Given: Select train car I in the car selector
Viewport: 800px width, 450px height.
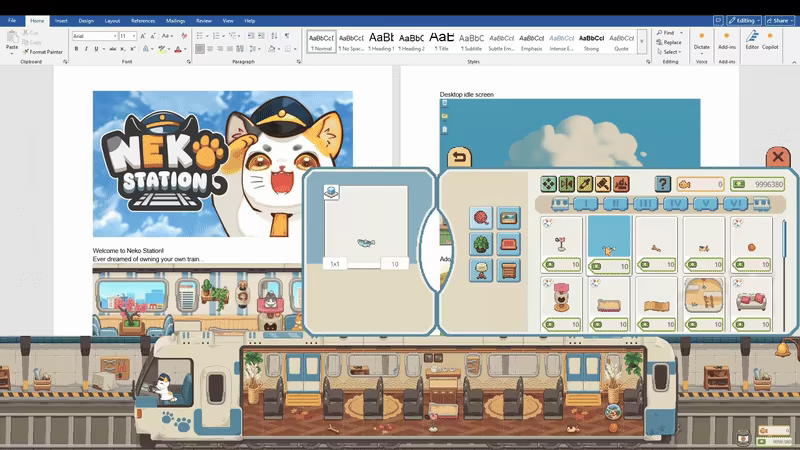Looking at the screenshot, I should click(585, 204).
